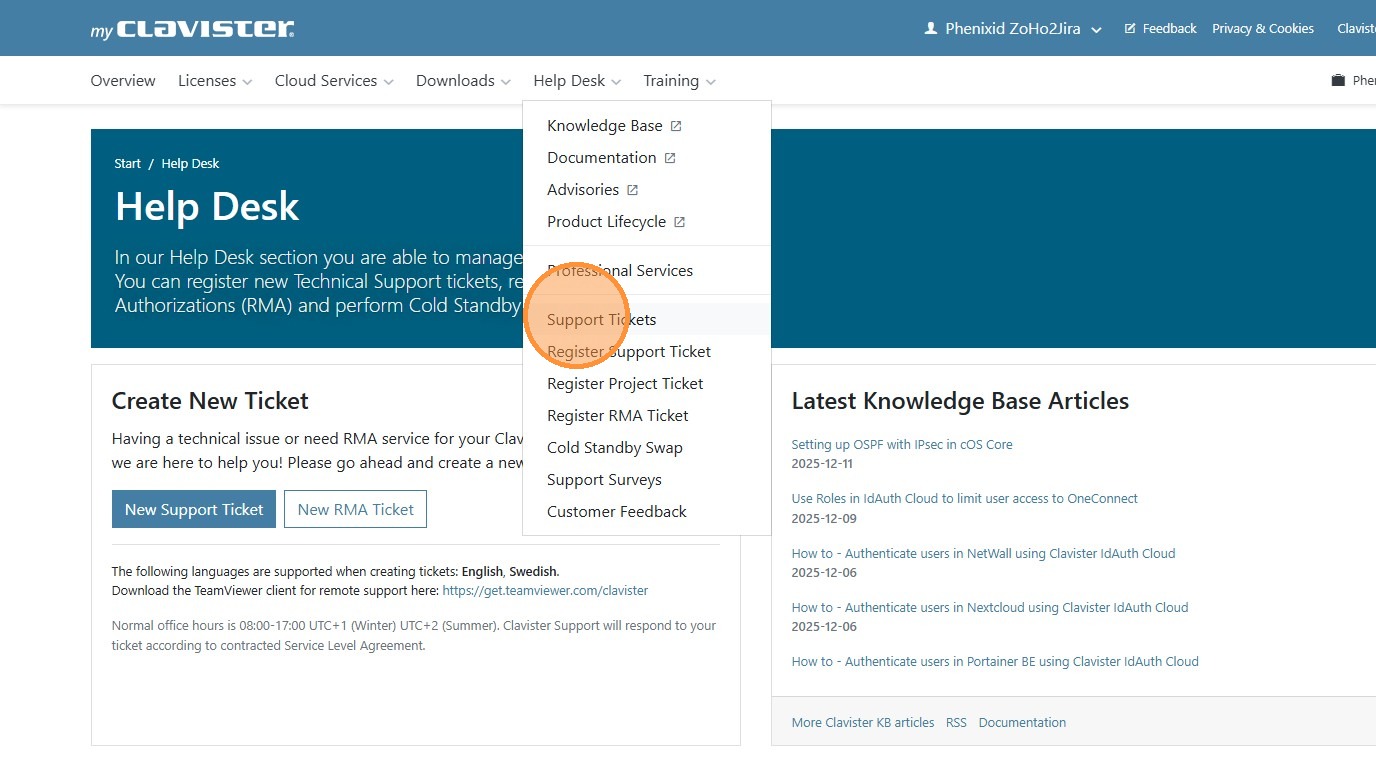Open the Phenixid ZoHo2Jira account menu

click(1013, 29)
